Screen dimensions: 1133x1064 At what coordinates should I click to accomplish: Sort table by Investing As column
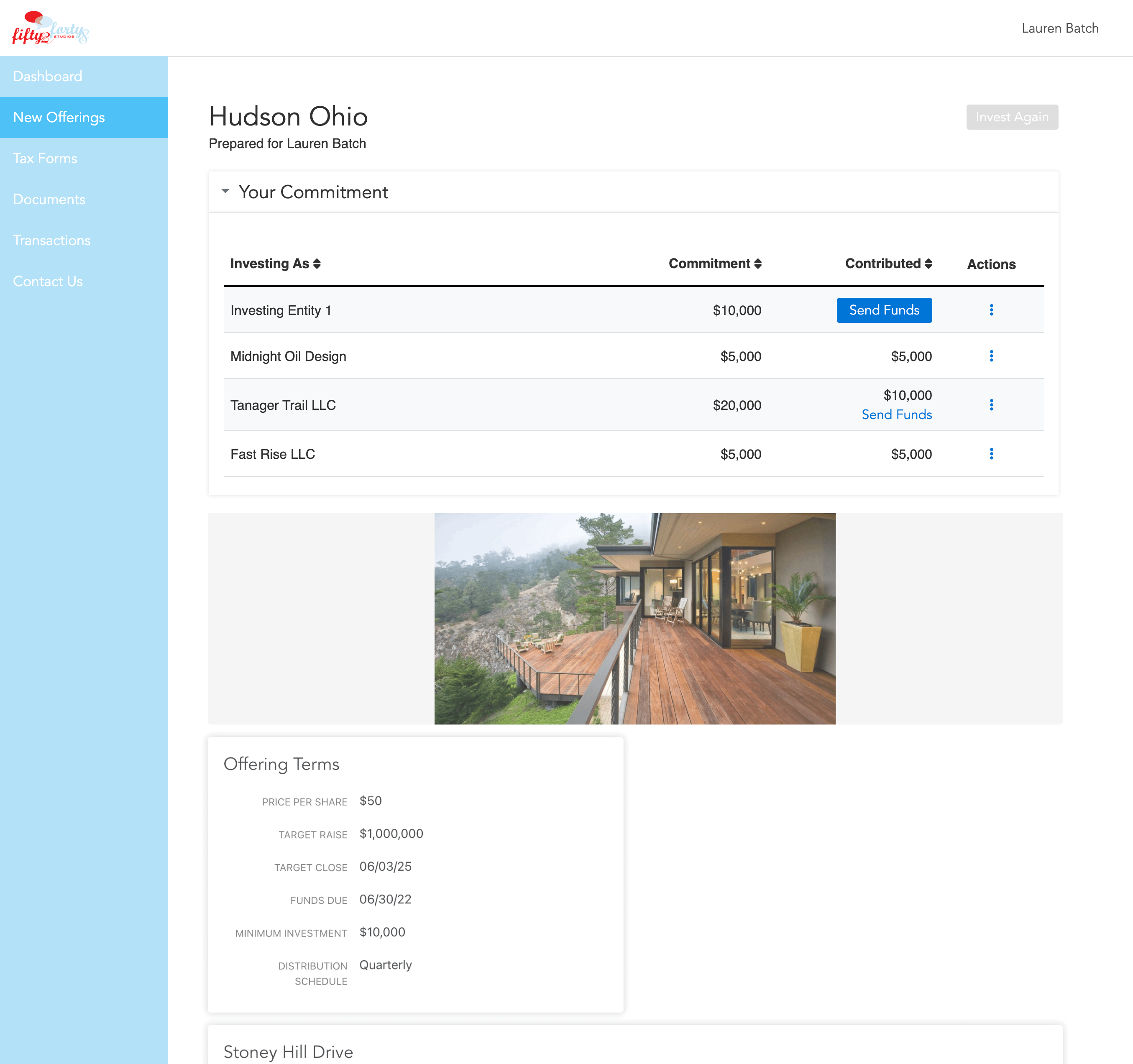pyautogui.click(x=275, y=264)
